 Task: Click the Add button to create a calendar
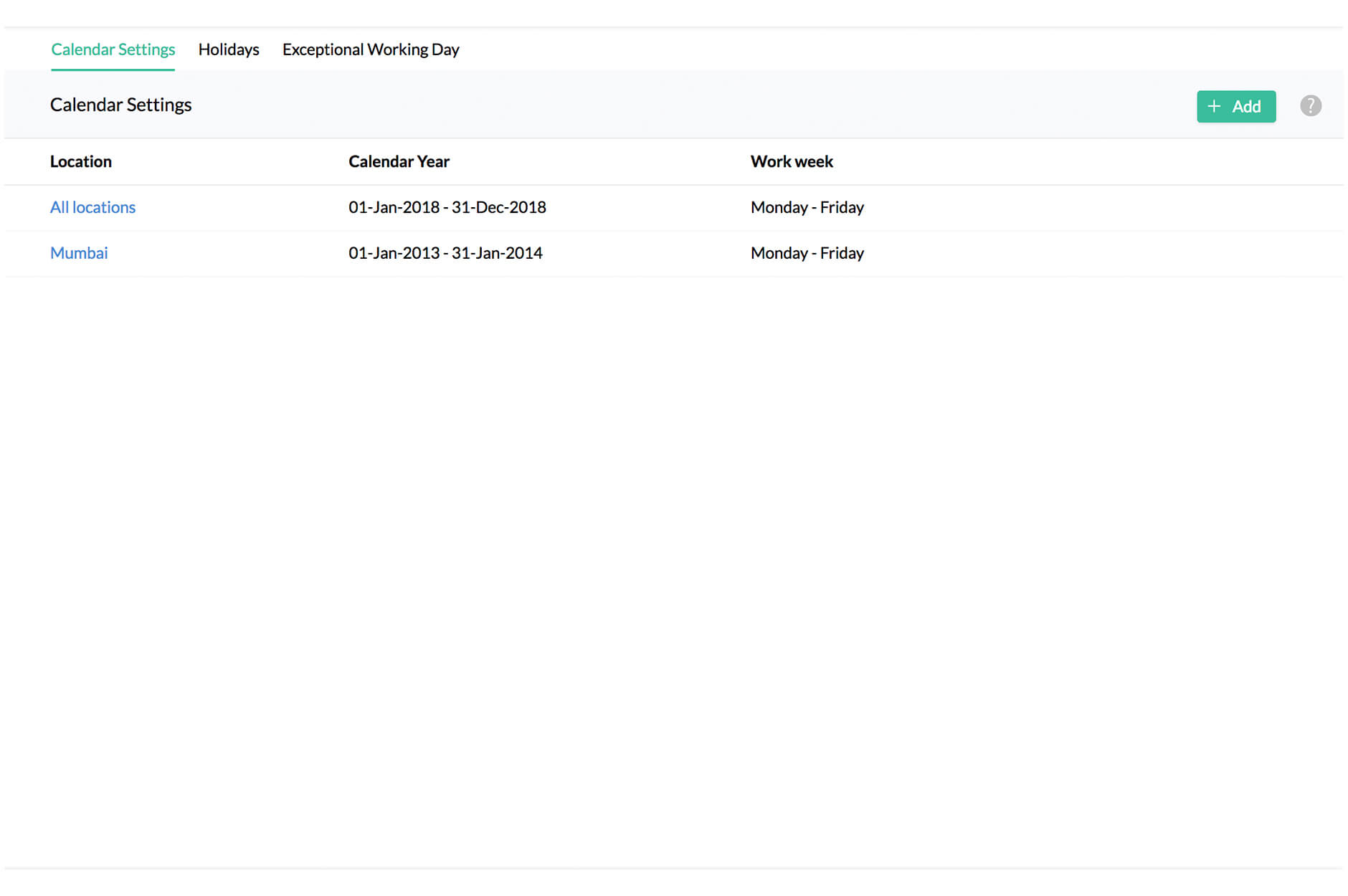point(1235,105)
